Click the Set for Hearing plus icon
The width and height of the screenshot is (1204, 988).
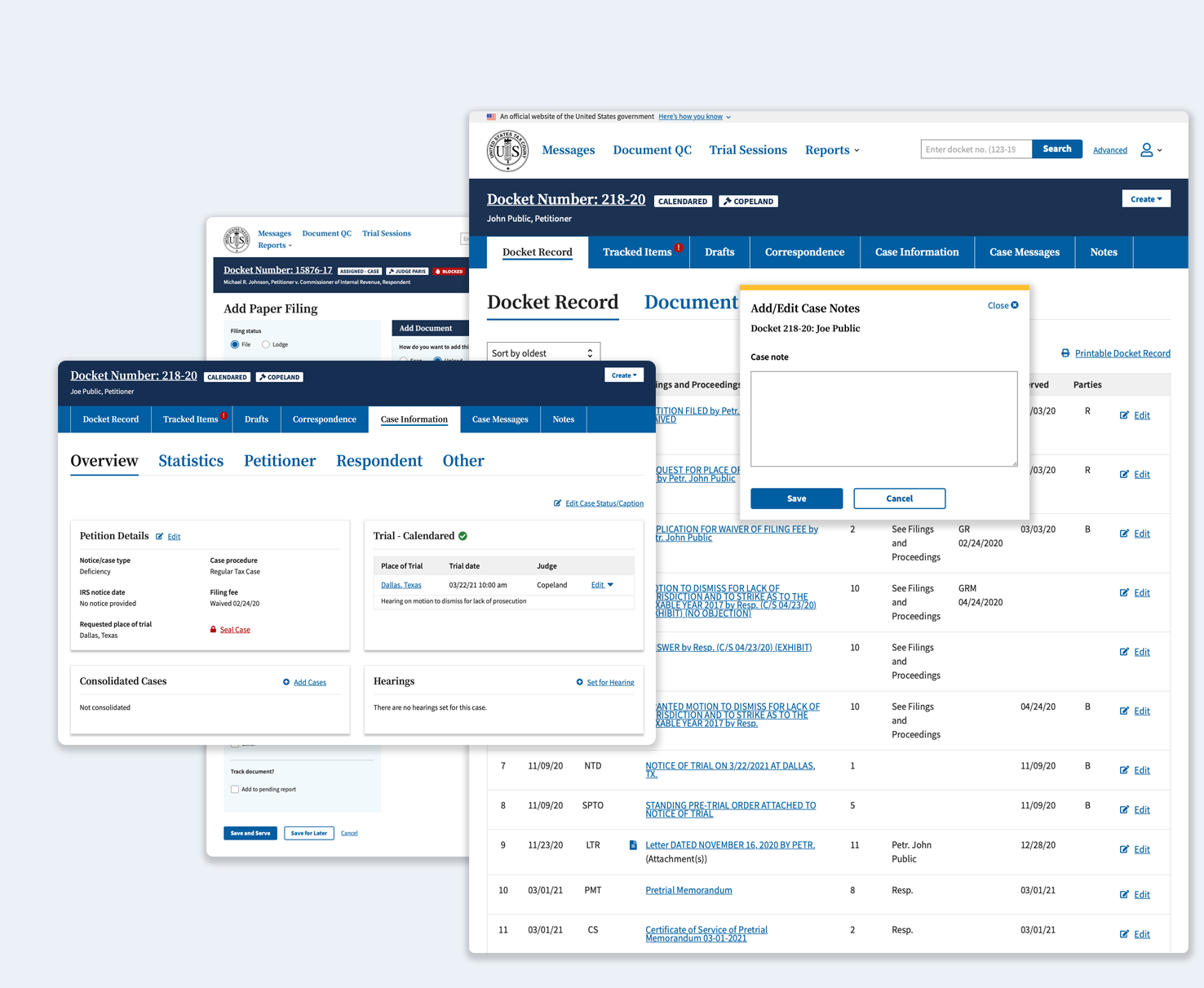[x=579, y=682]
